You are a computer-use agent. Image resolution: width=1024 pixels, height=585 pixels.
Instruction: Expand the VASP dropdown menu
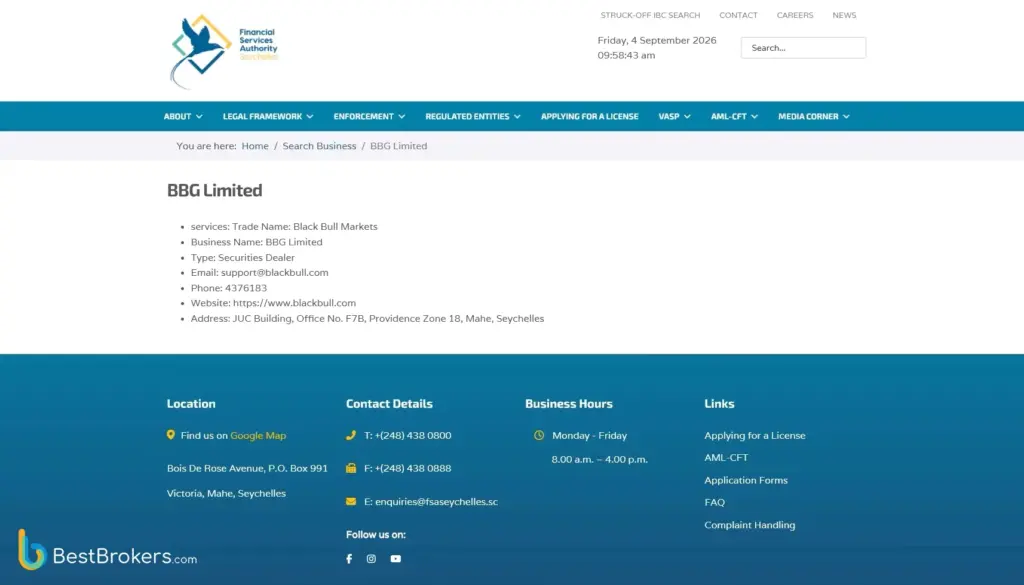coord(674,116)
